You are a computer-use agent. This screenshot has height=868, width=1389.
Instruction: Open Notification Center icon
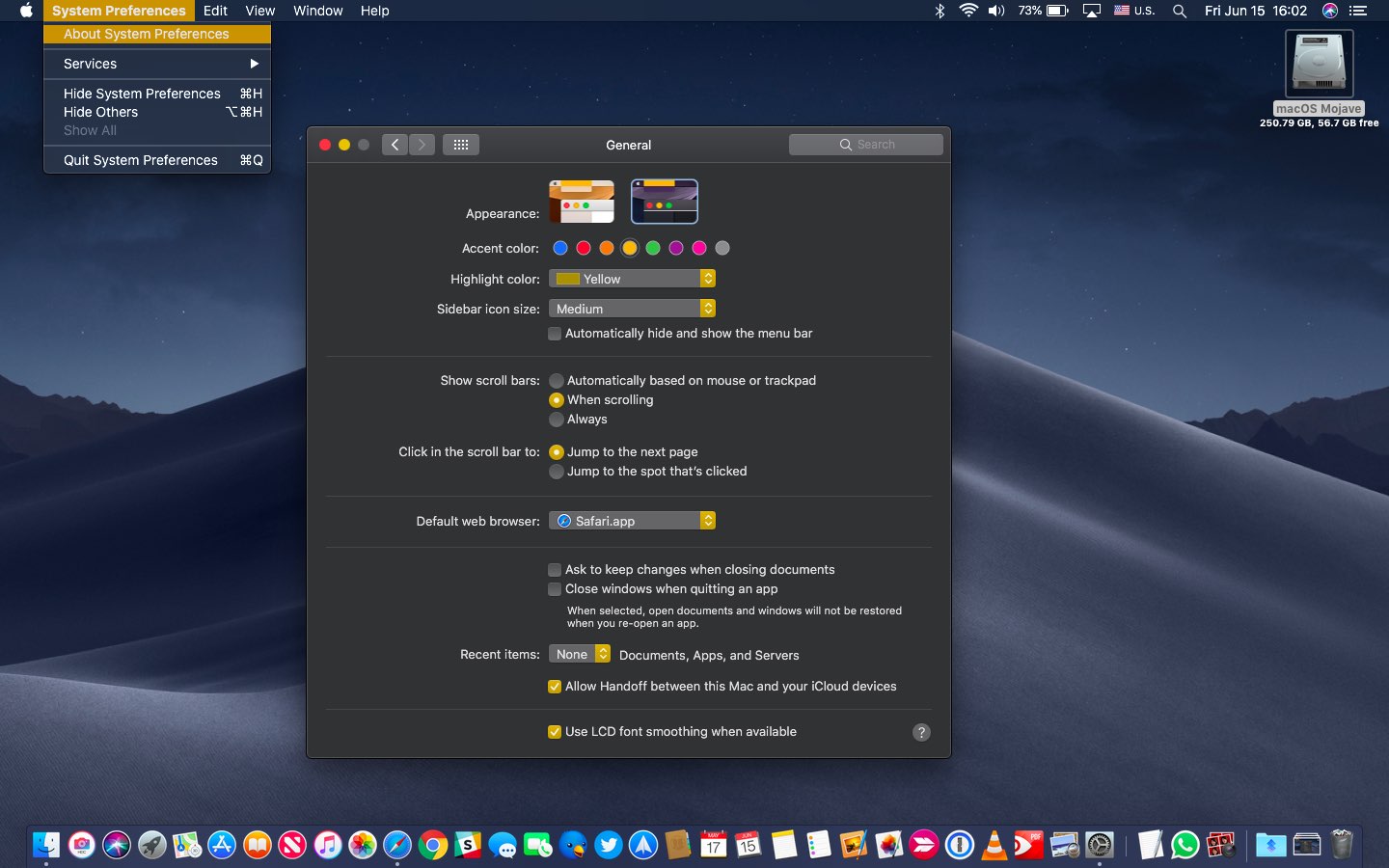click(1358, 11)
